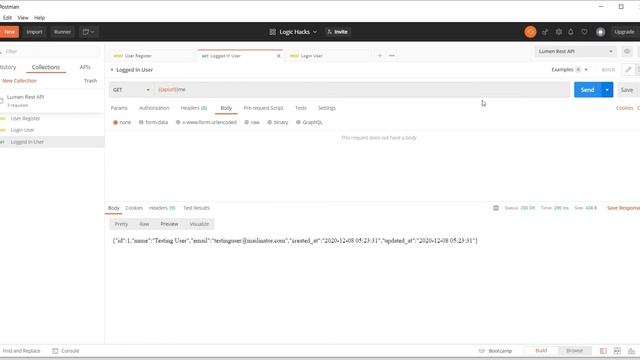Click the workspace grid icon beside Logic Hacks
The height and width of the screenshot is (360, 640).
[x=272, y=32]
